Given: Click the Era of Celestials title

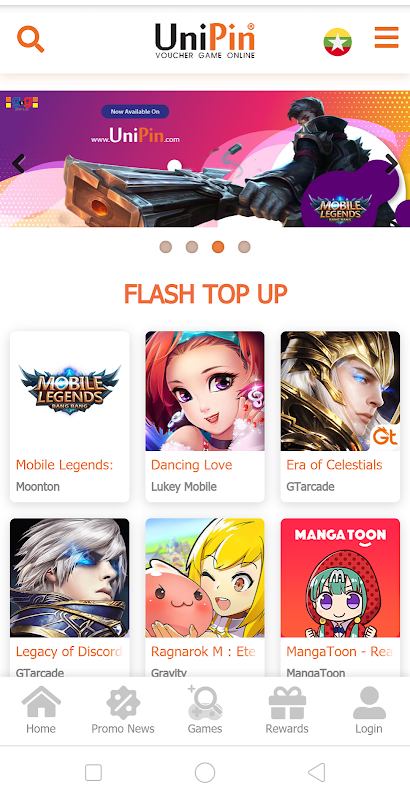Looking at the screenshot, I should point(334,465).
